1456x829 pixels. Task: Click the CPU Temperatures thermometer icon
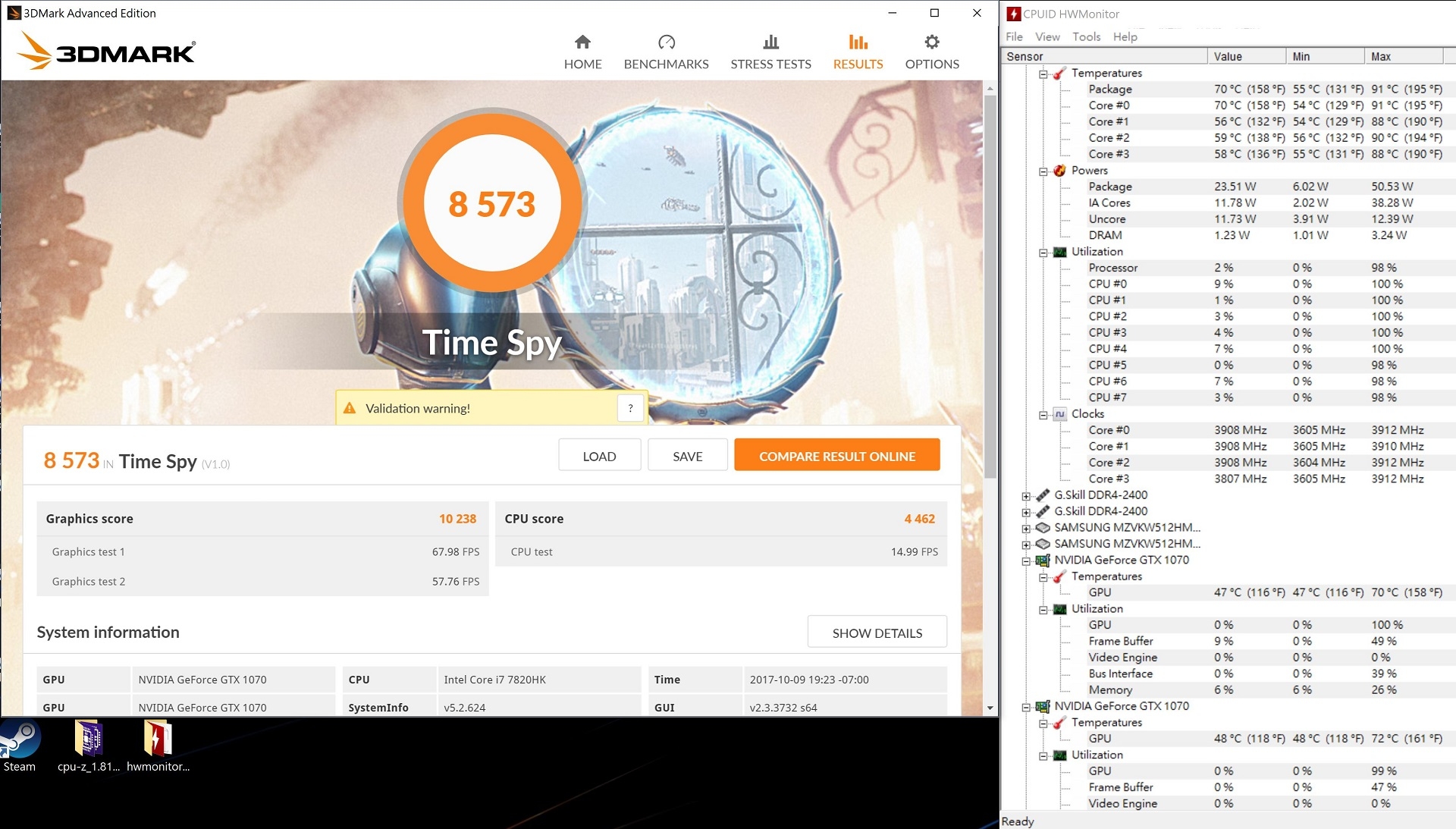click(x=1059, y=73)
